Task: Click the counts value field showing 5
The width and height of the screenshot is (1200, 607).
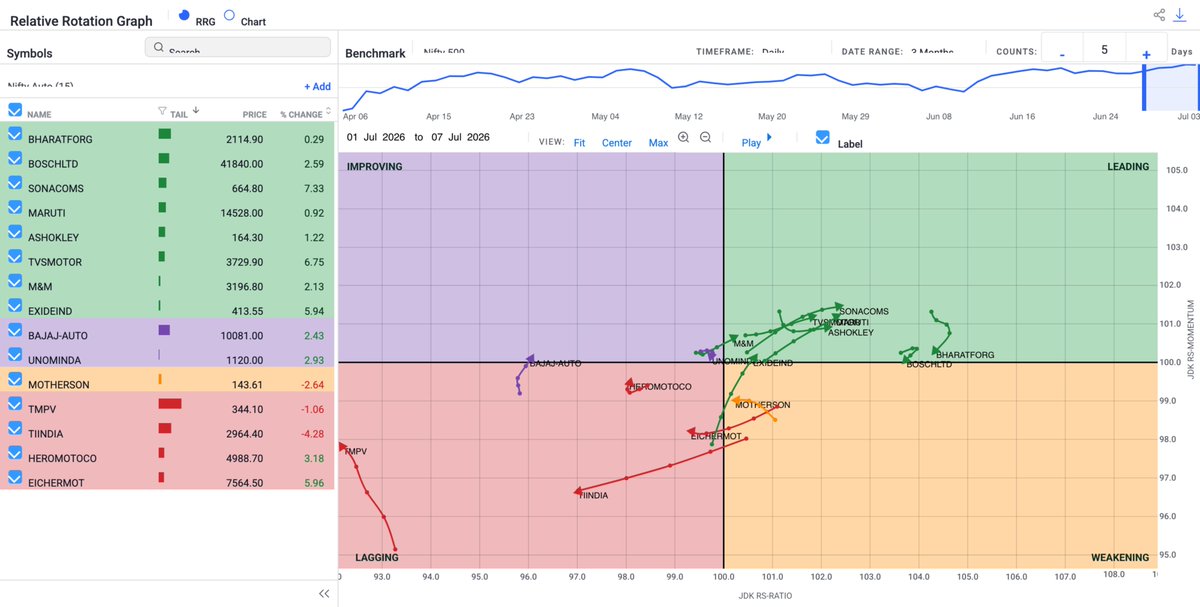Action: click(1104, 49)
